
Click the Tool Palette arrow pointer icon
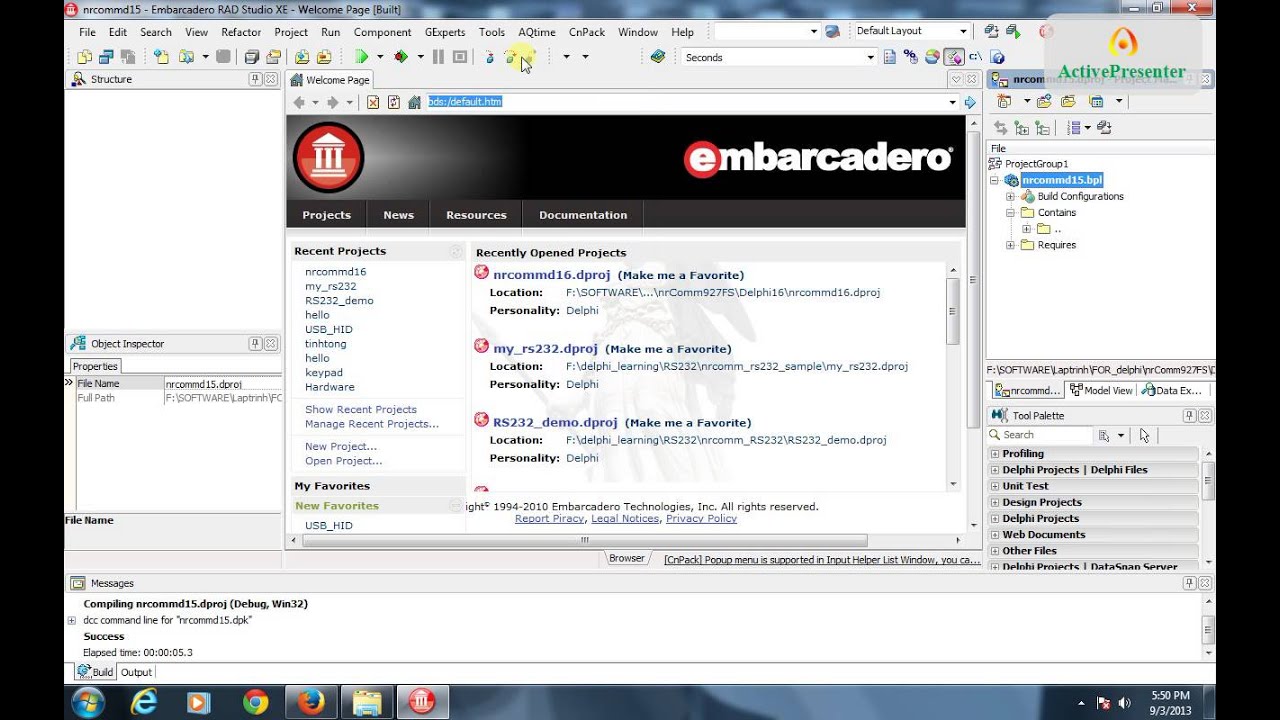pos(1144,435)
